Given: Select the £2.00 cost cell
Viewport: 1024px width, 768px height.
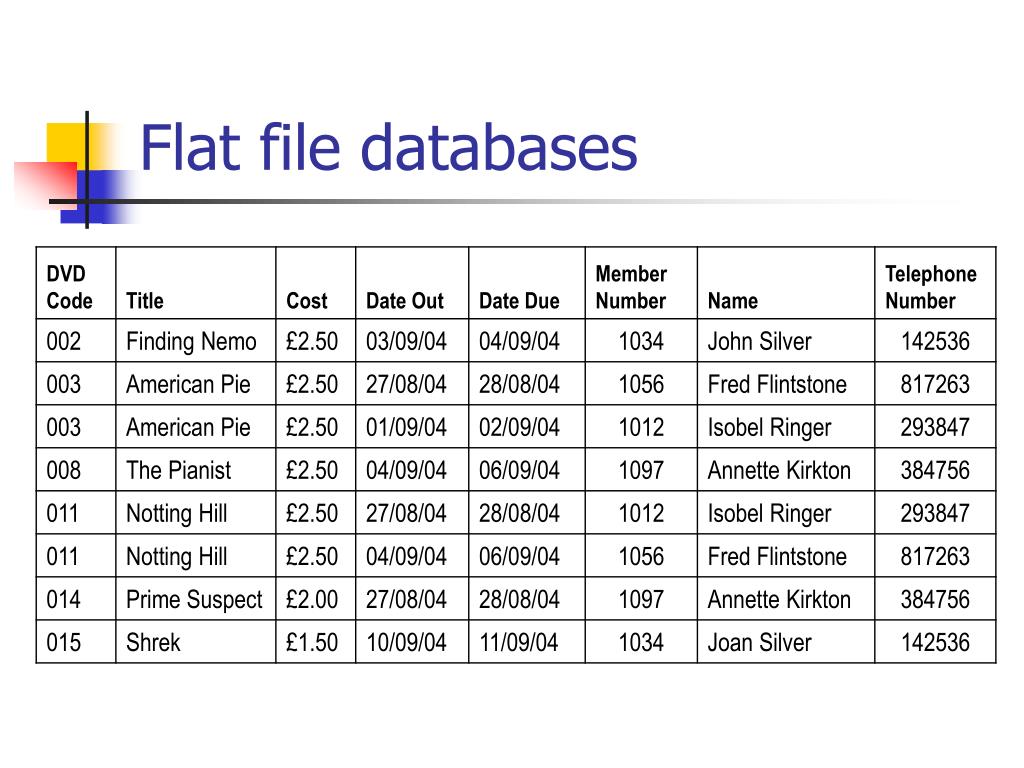Looking at the screenshot, I should tap(315, 599).
